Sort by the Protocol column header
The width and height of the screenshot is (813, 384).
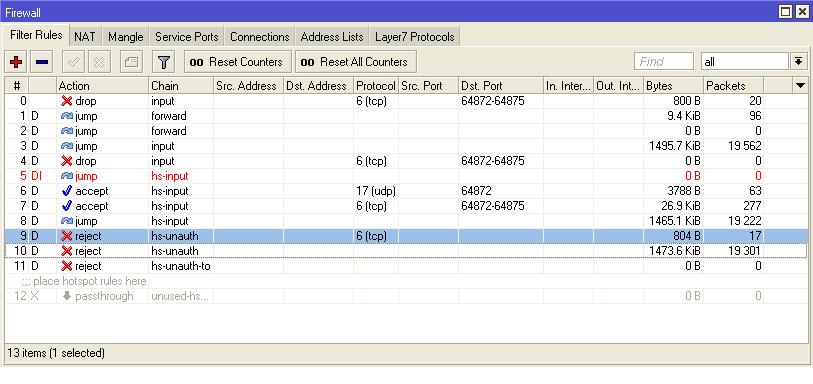[376, 86]
